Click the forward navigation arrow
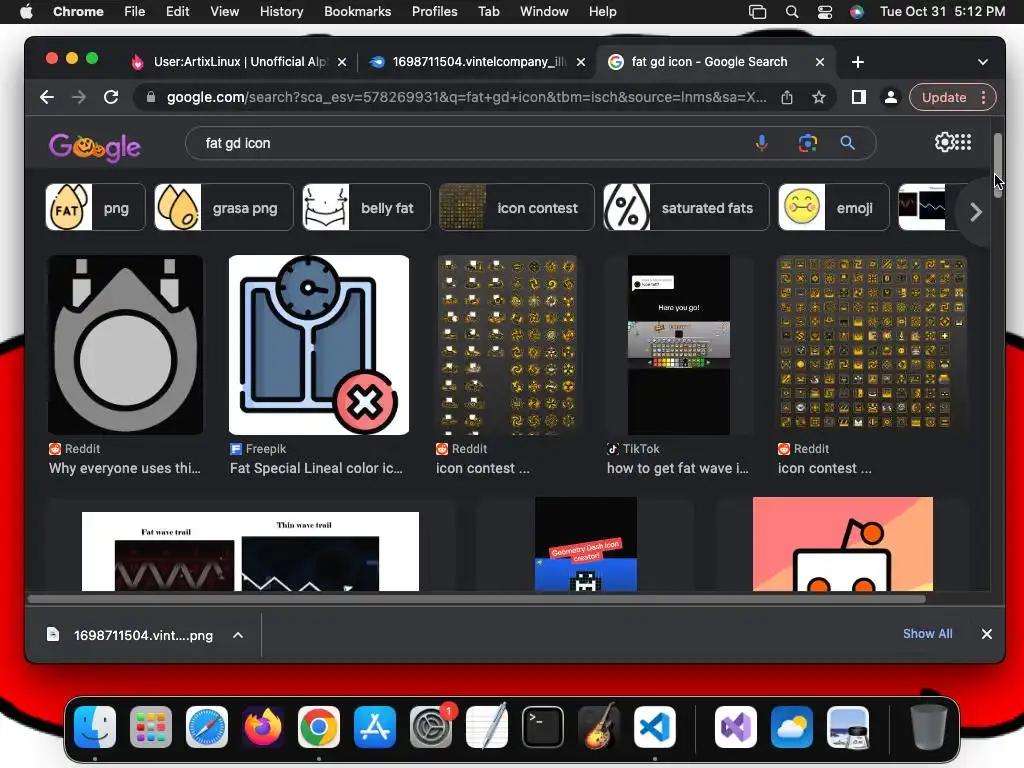The width and height of the screenshot is (1024, 768). 79,97
